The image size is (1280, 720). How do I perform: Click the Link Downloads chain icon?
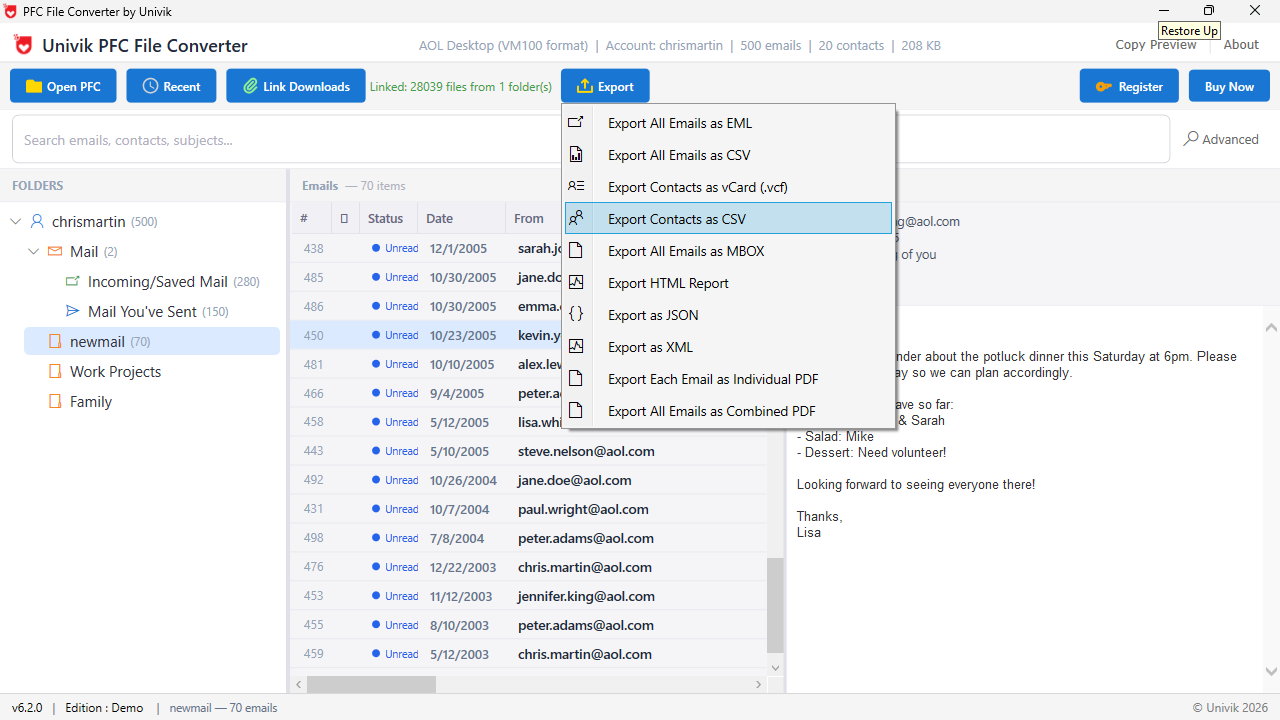coord(251,85)
